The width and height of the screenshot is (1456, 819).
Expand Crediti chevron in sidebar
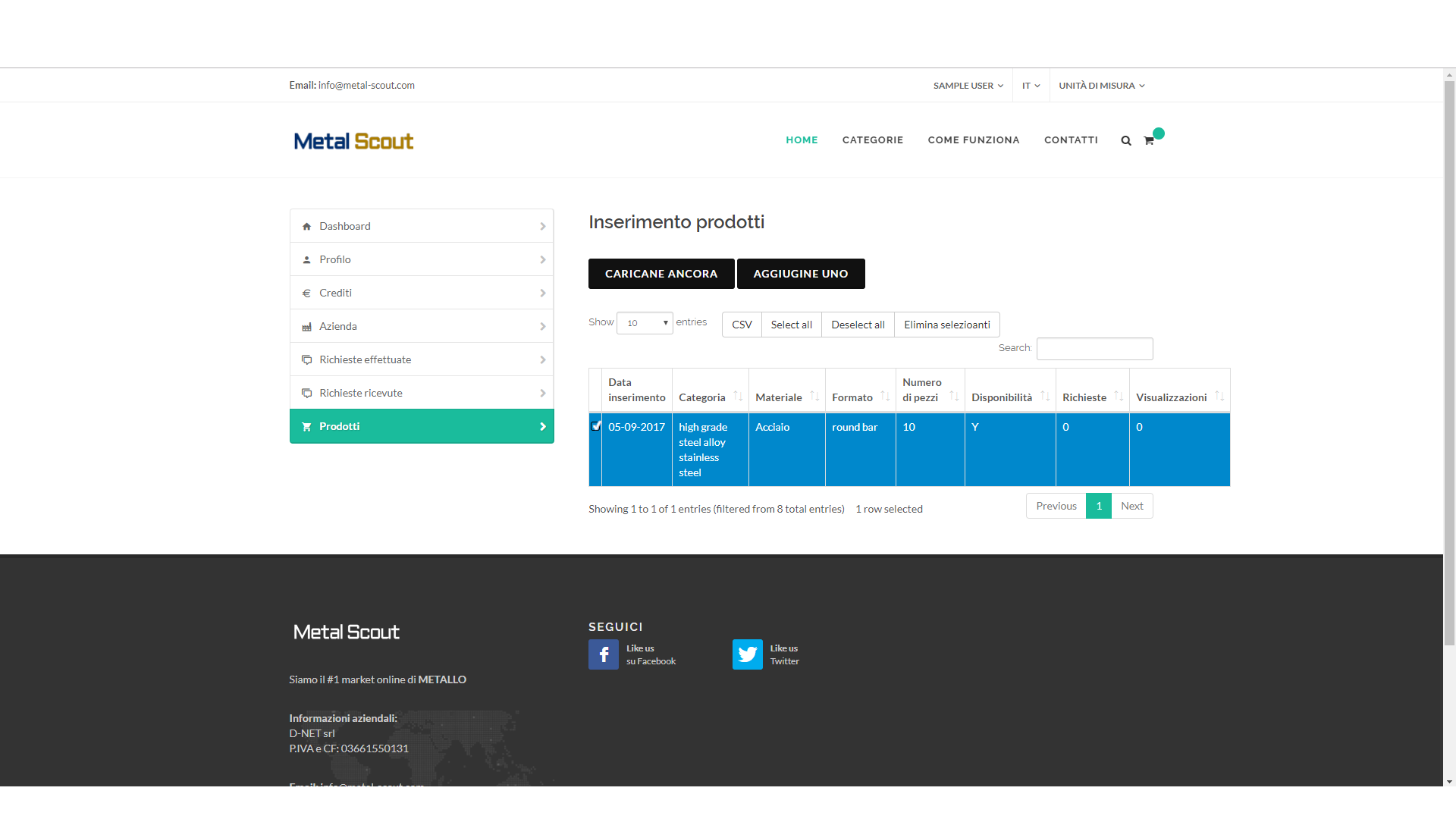[543, 293]
